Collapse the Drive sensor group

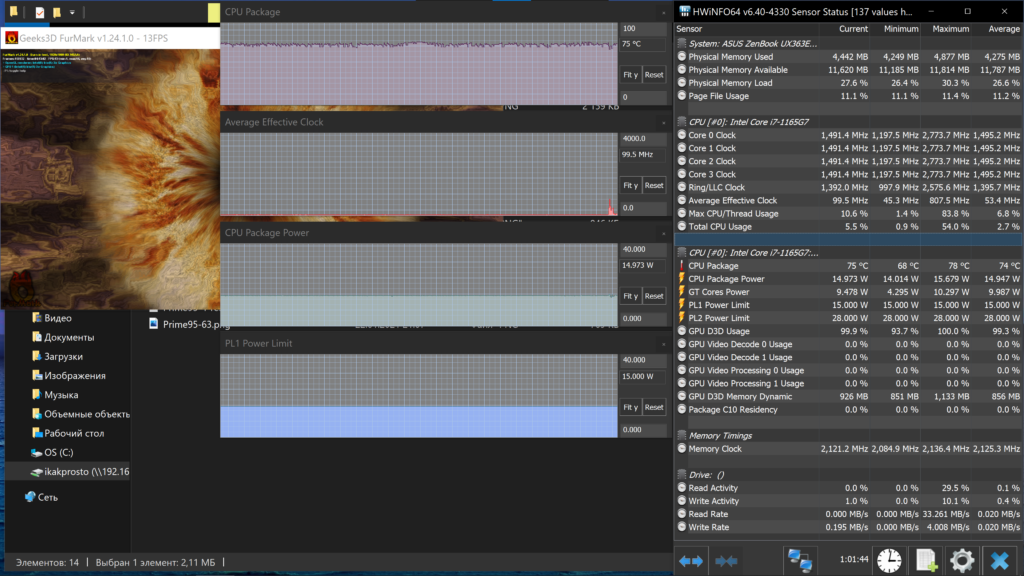[x=682, y=475]
